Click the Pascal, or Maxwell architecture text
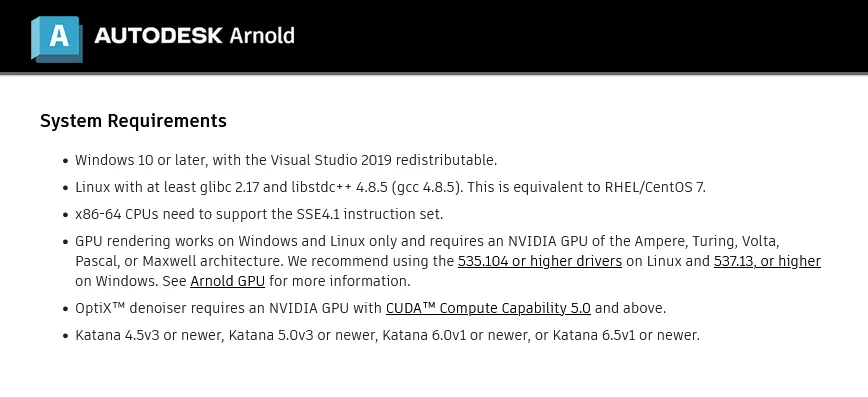Image resolution: width=868 pixels, height=397 pixels. point(179,261)
